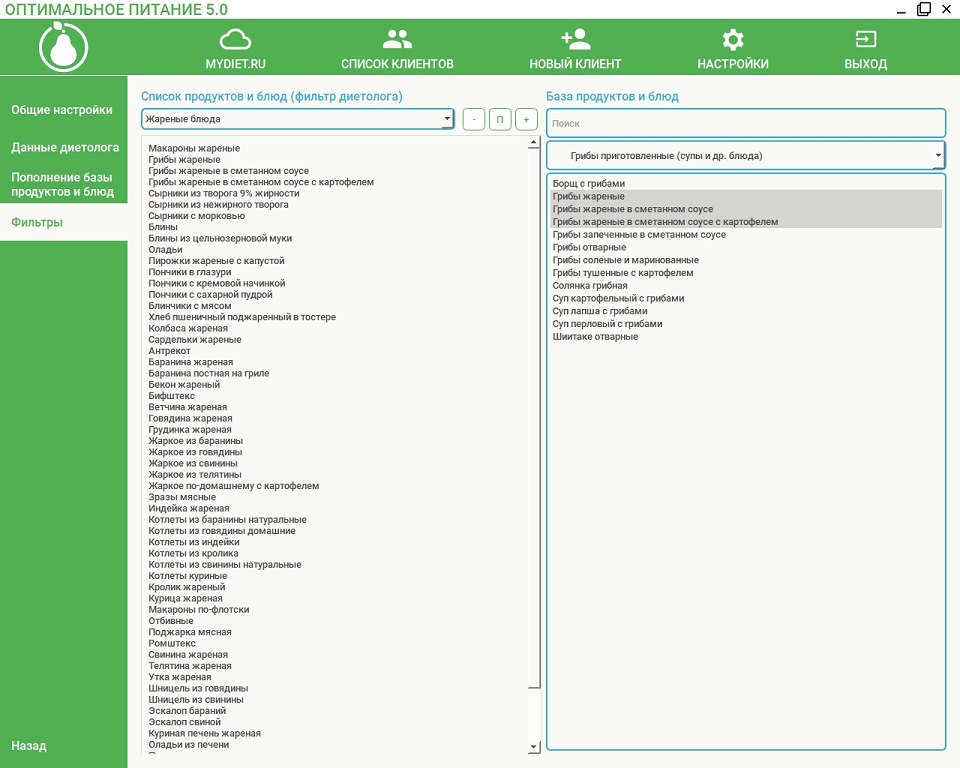This screenshot has height=768, width=960.
Task: Expand the 'Жареные блюда' filter dropdown
Action: [x=447, y=119]
